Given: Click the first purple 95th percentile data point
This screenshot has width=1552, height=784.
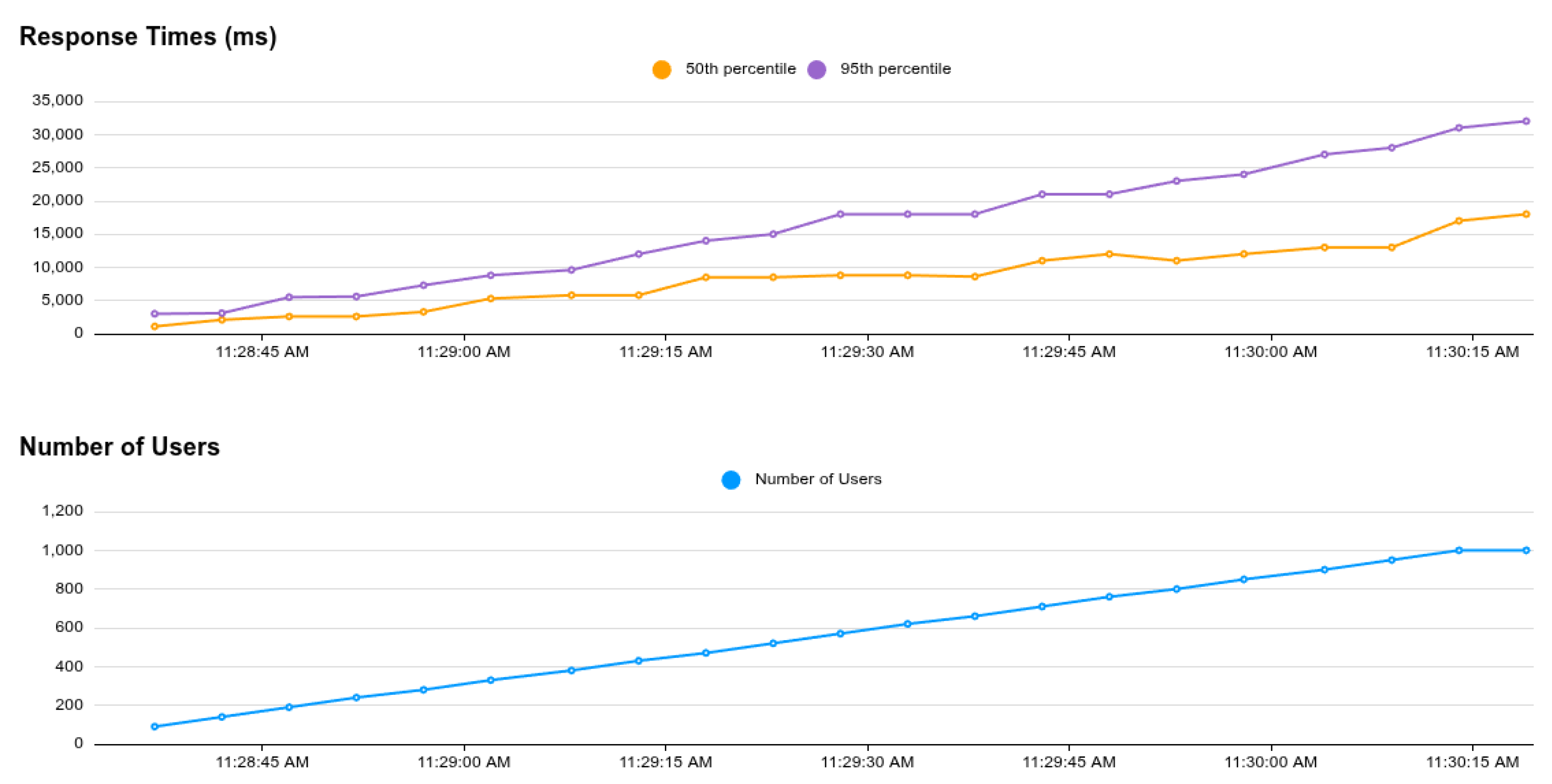Looking at the screenshot, I should tap(154, 314).
